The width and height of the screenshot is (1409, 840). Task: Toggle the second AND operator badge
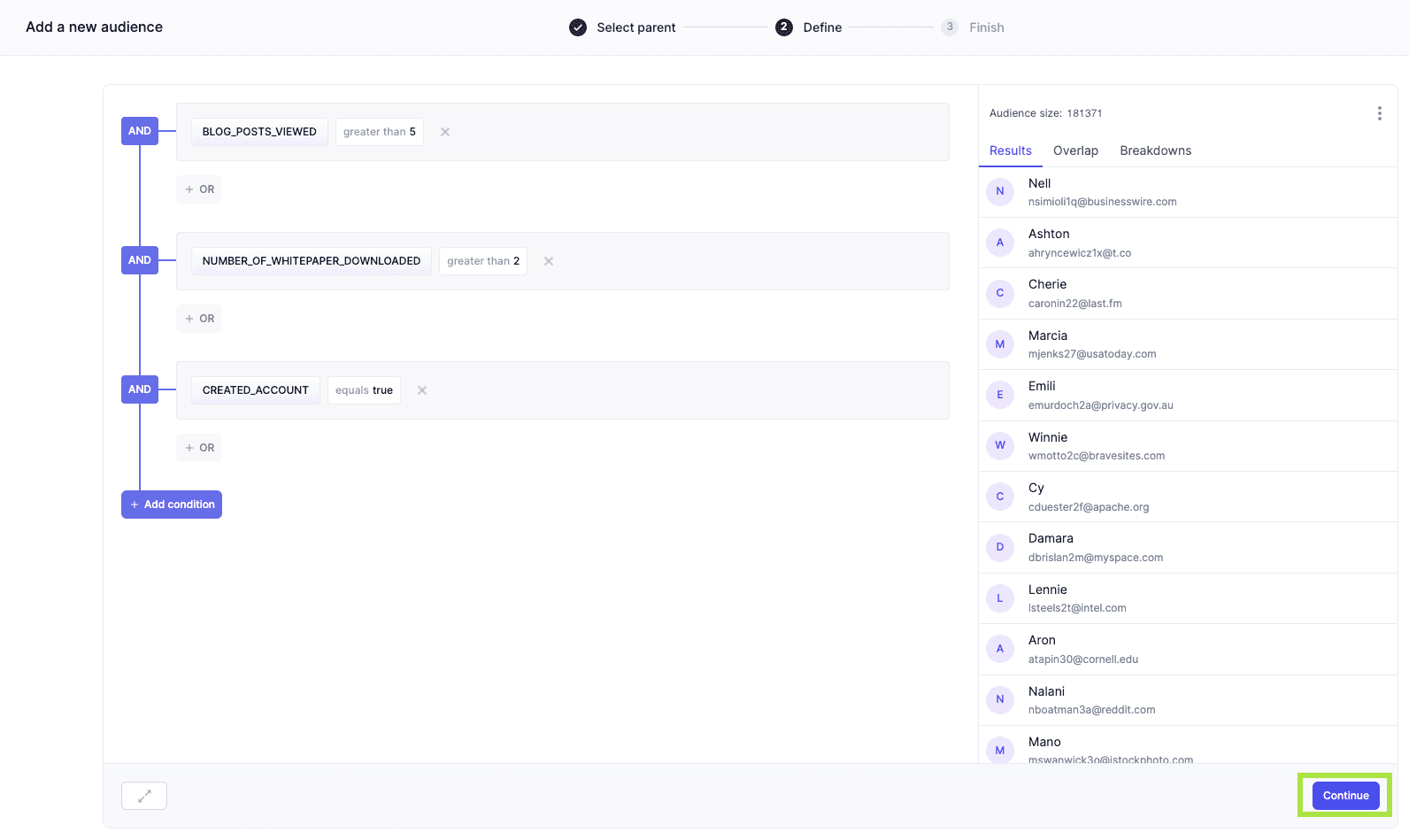140,260
